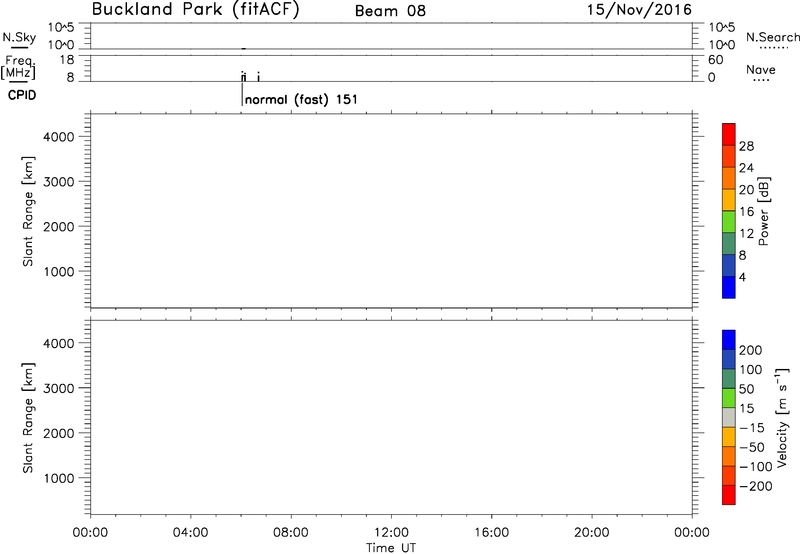Click the 04:00 time tick label
This screenshot has width=800, height=554.
[x=190, y=533]
